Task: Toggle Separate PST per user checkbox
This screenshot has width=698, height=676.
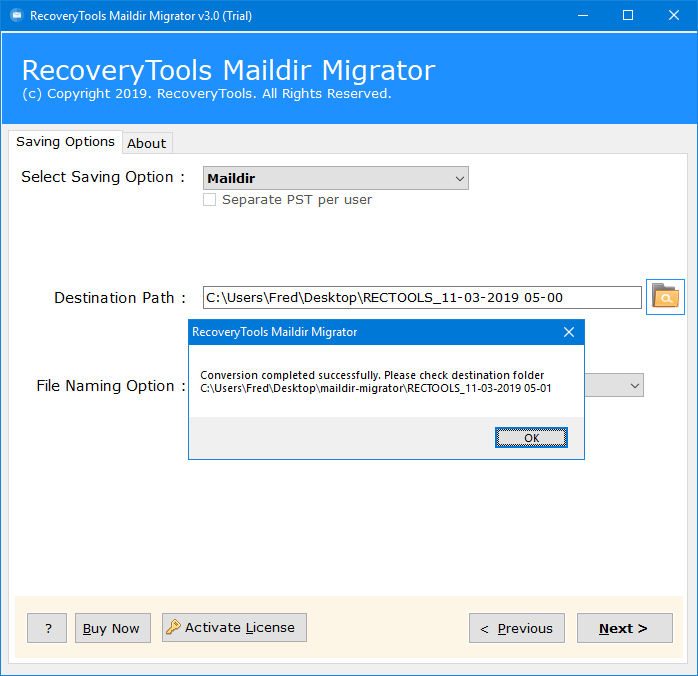Action: click(210, 200)
